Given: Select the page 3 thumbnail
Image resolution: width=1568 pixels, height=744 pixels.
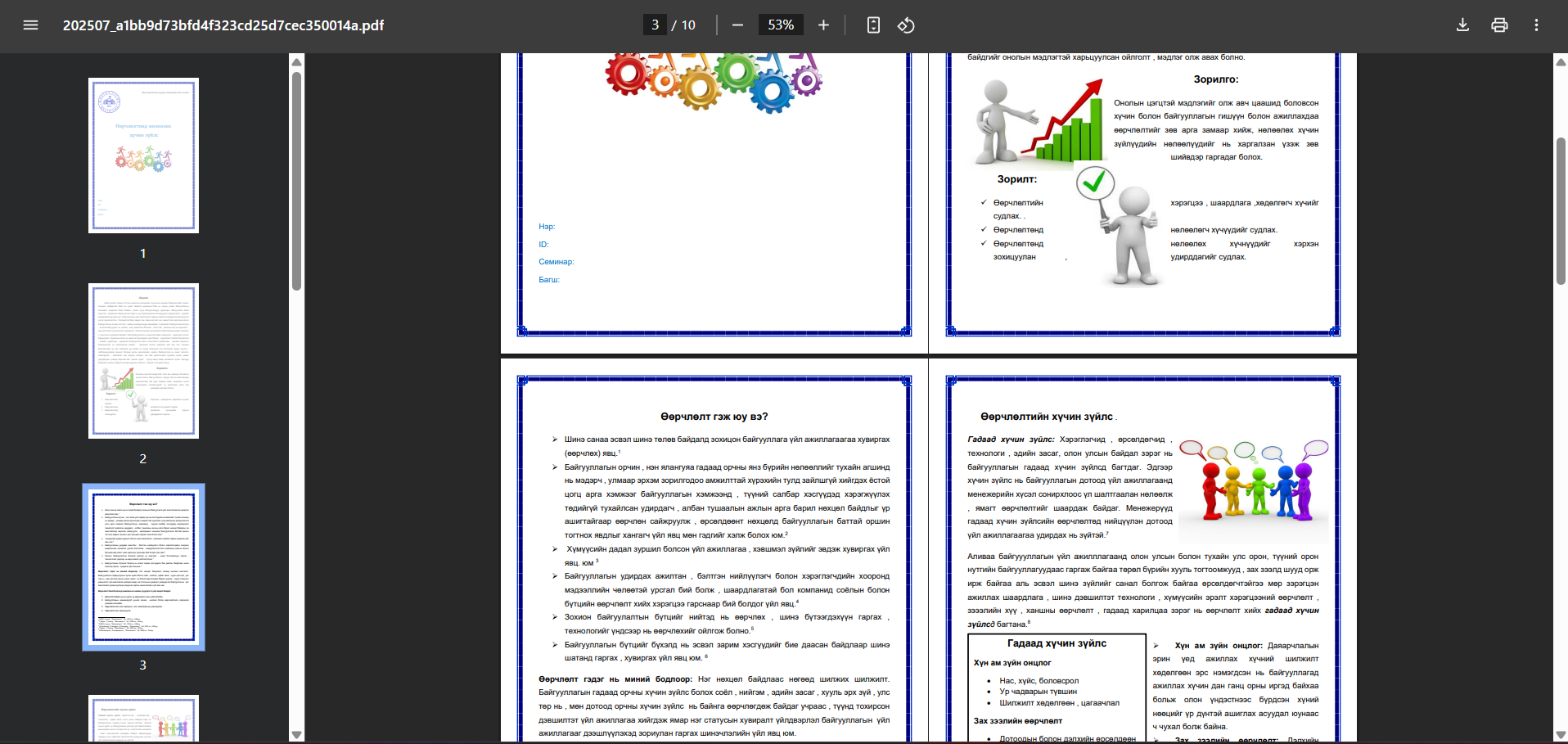Looking at the screenshot, I should 143,566.
